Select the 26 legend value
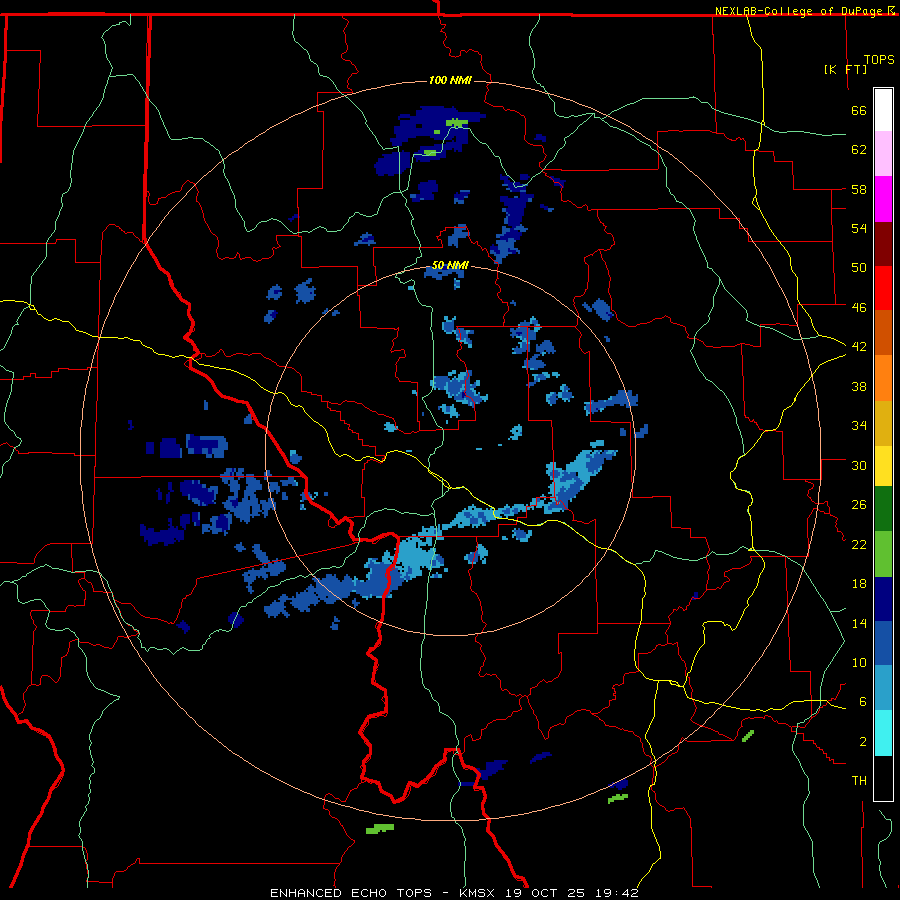This screenshot has width=900, height=900. coord(859,505)
